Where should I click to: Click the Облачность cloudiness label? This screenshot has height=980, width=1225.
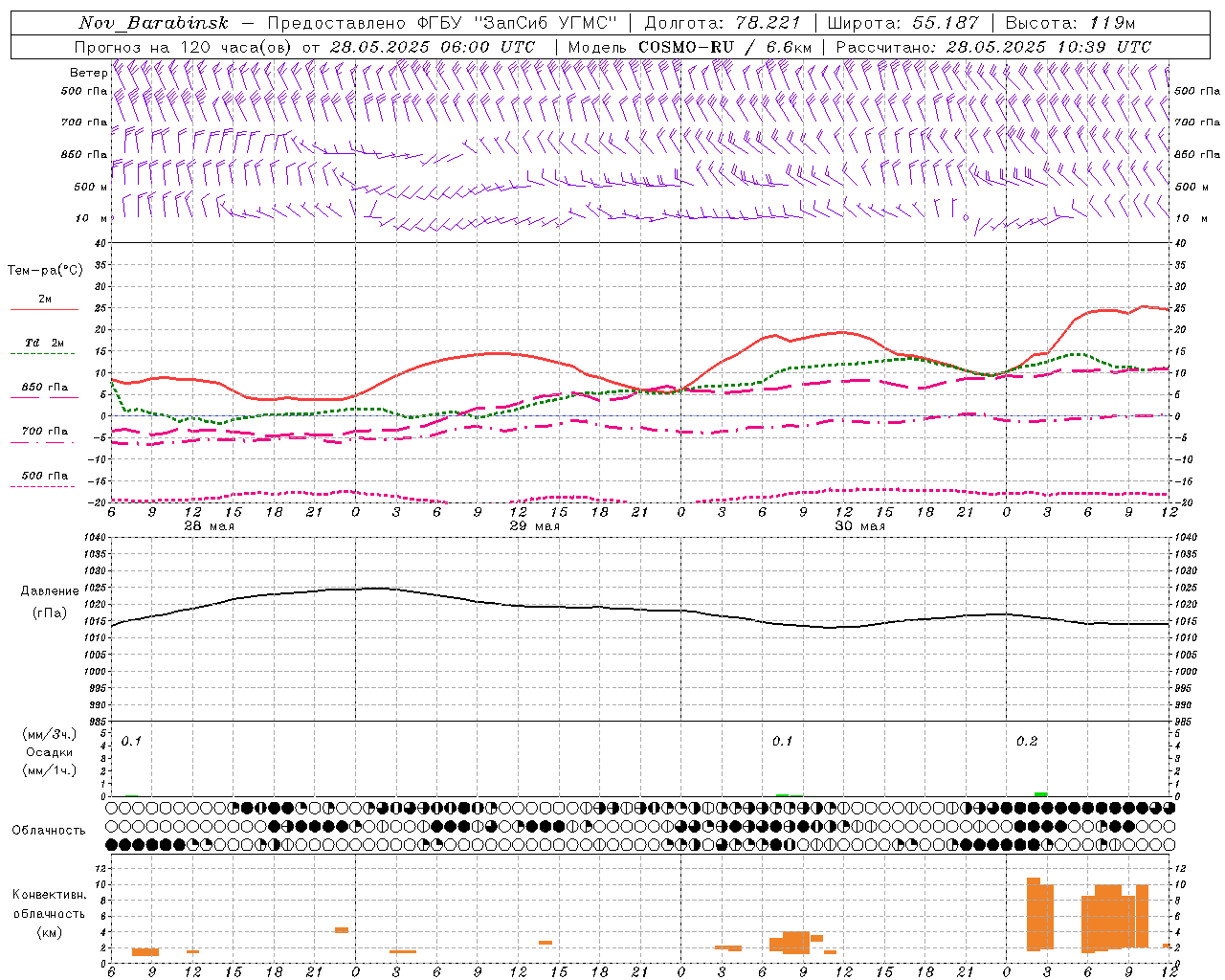[x=49, y=831]
